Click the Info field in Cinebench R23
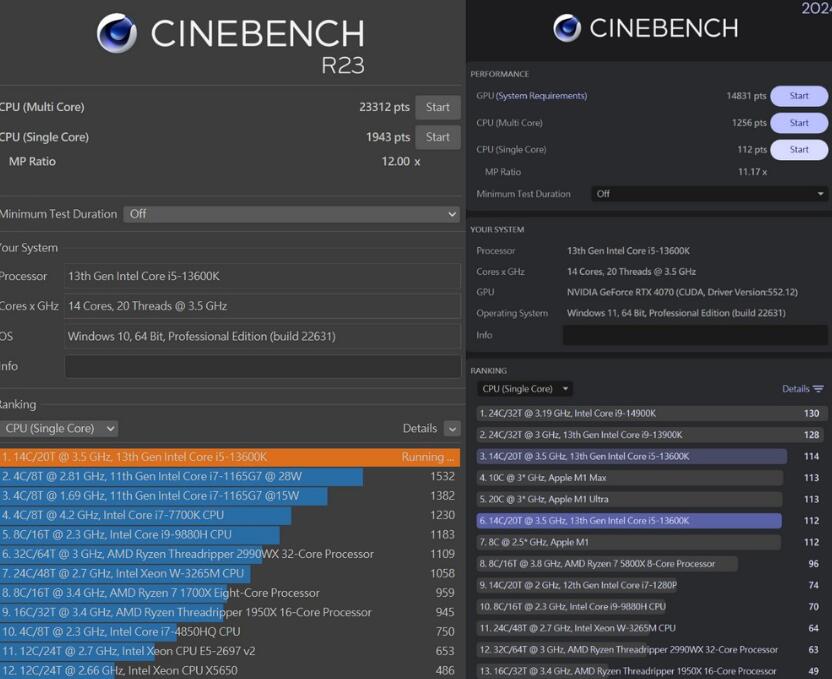Viewport: 832px width, 679px height. [263, 367]
